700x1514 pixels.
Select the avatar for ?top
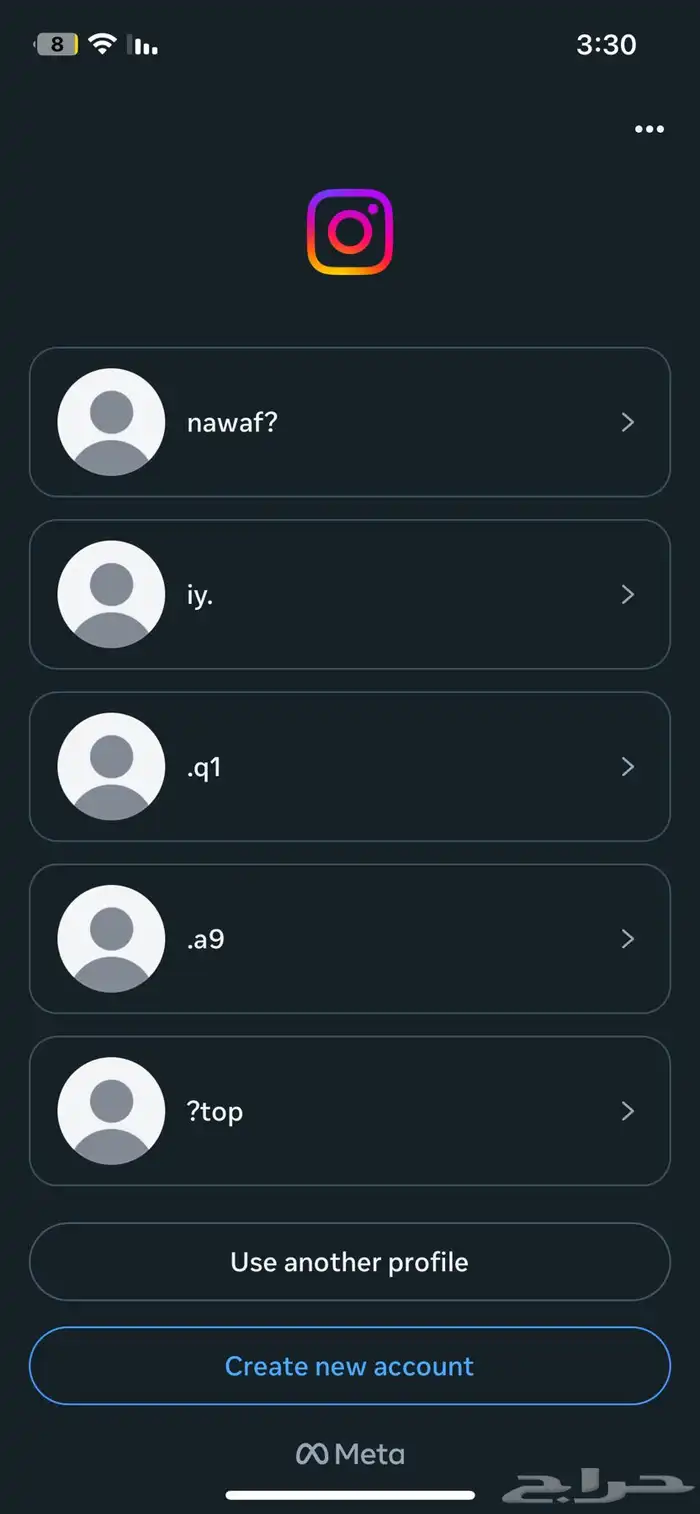(x=111, y=1110)
